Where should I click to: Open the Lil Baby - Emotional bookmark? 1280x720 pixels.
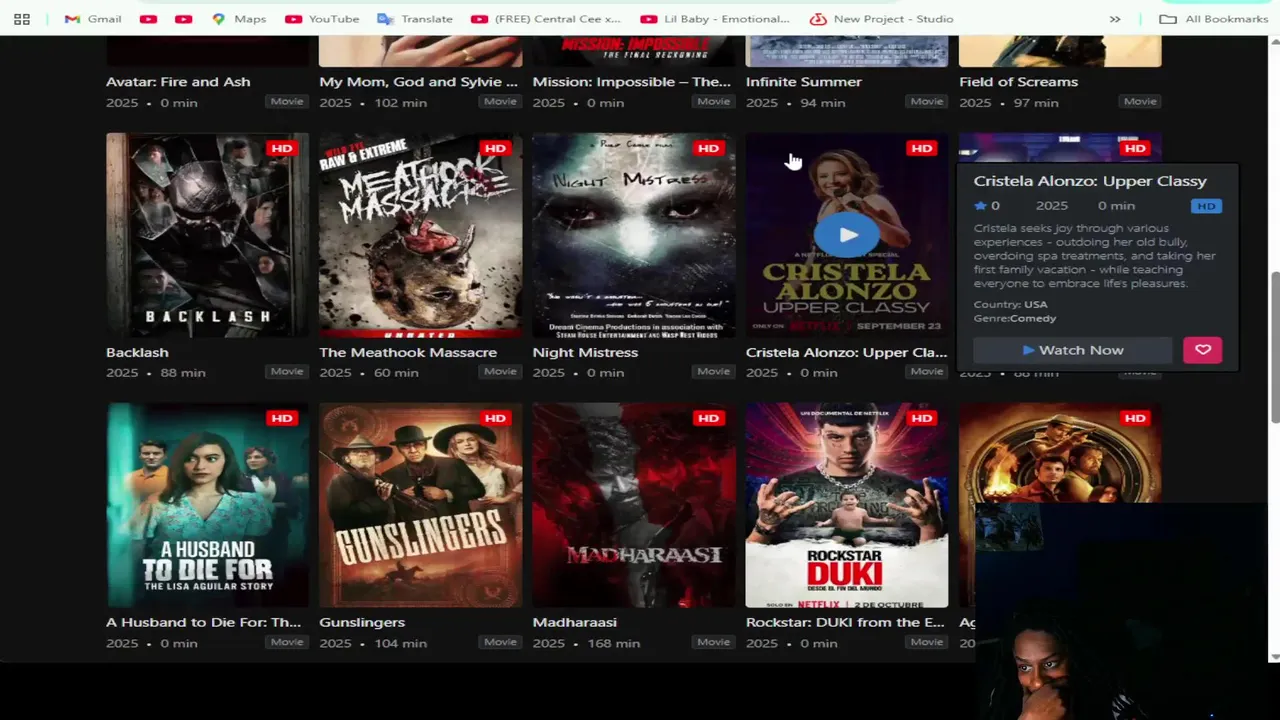[x=715, y=19]
